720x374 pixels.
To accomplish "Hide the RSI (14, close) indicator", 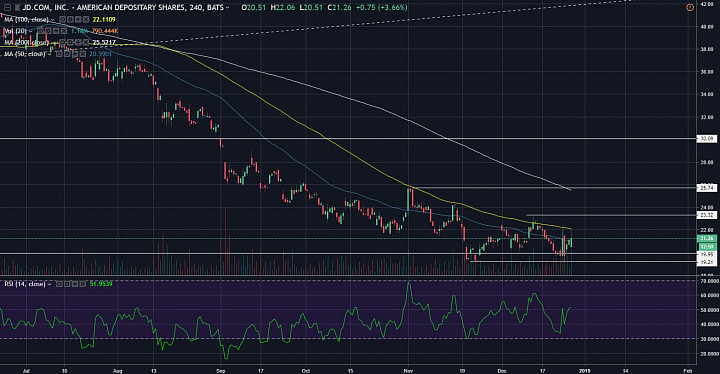I will 59,284.
